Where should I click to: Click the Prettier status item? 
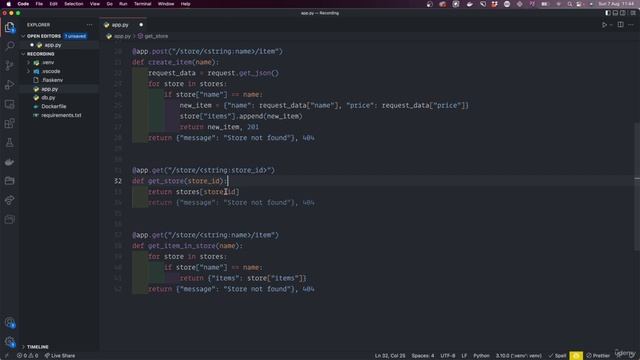(x=598, y=356)
